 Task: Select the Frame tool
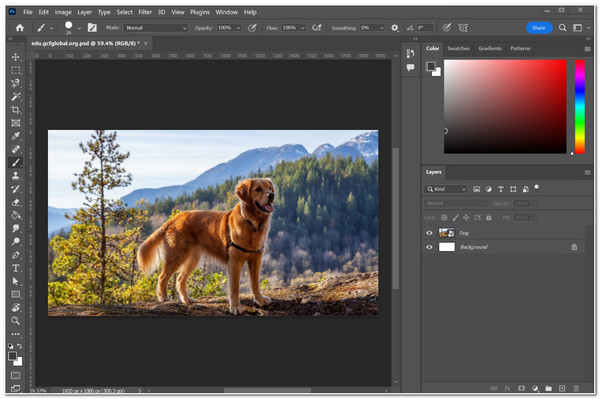click(x=16, y=123)
